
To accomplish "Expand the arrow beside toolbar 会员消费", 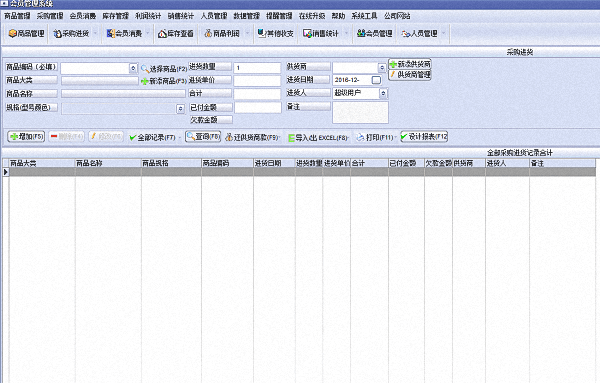I will click(x=148, y=34).
